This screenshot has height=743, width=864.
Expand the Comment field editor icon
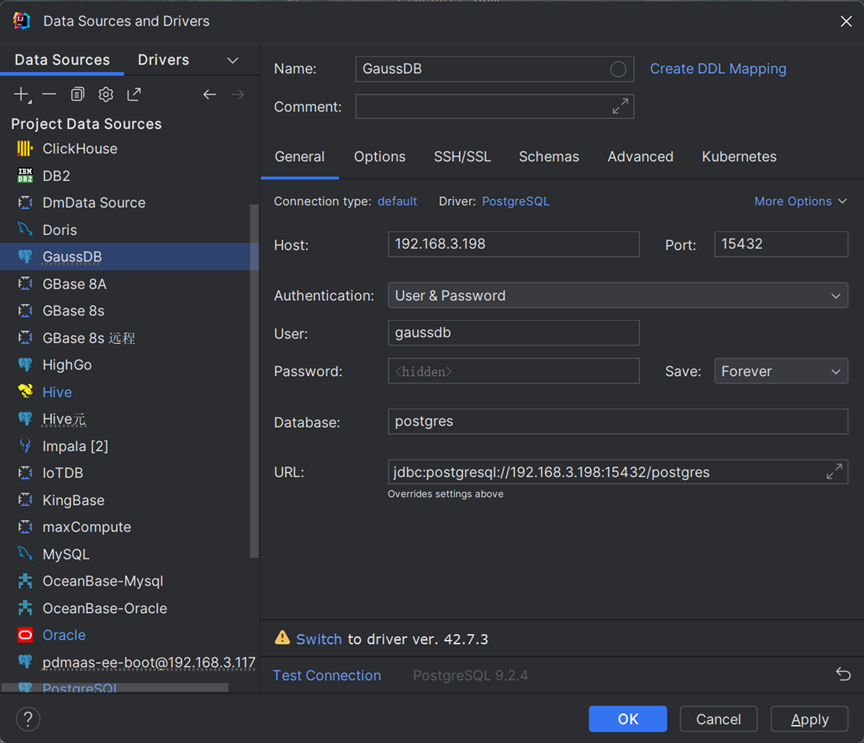point(620,106)
